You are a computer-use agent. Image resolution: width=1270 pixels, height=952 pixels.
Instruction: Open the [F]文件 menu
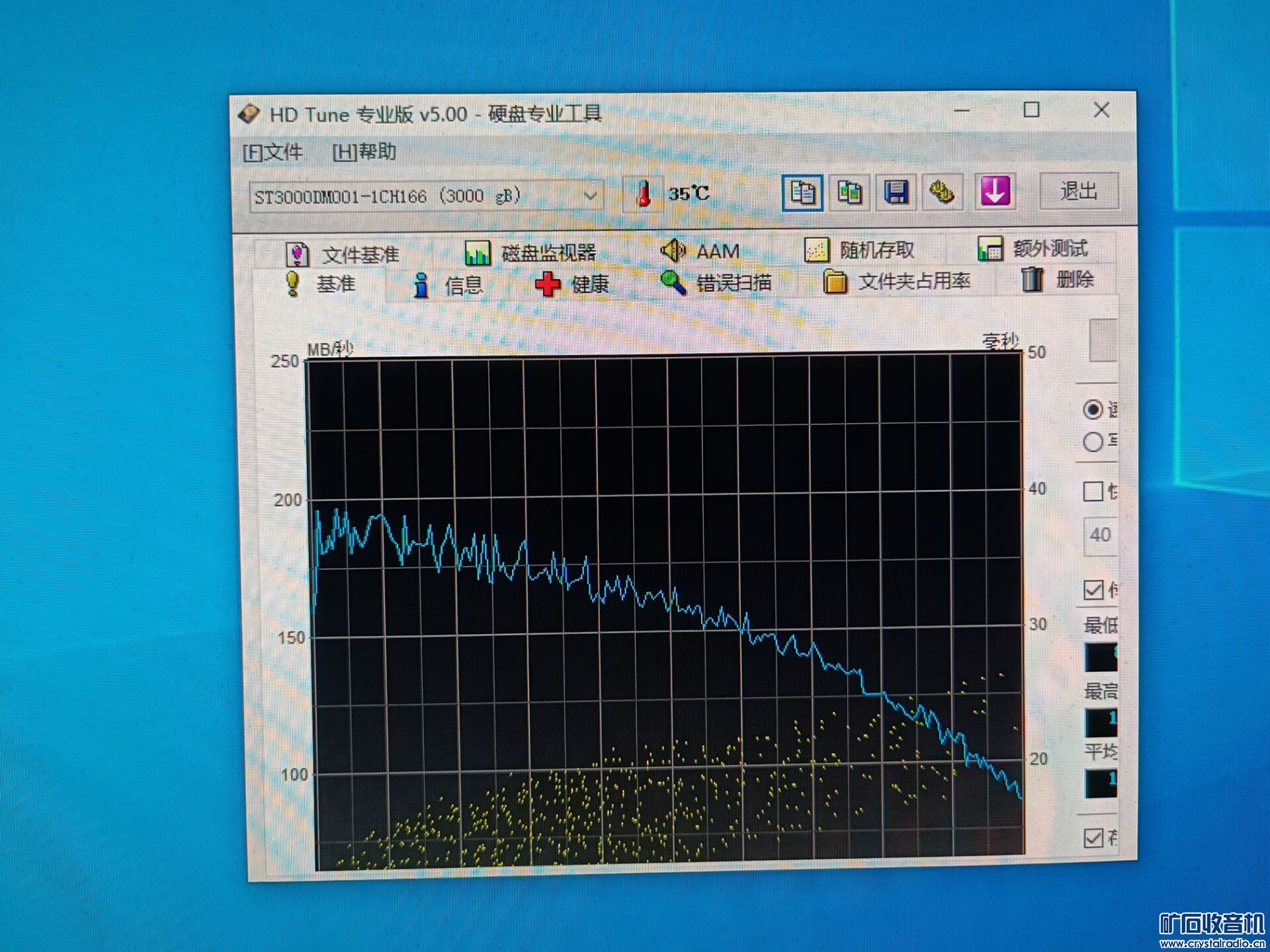[x=273, y=153]
